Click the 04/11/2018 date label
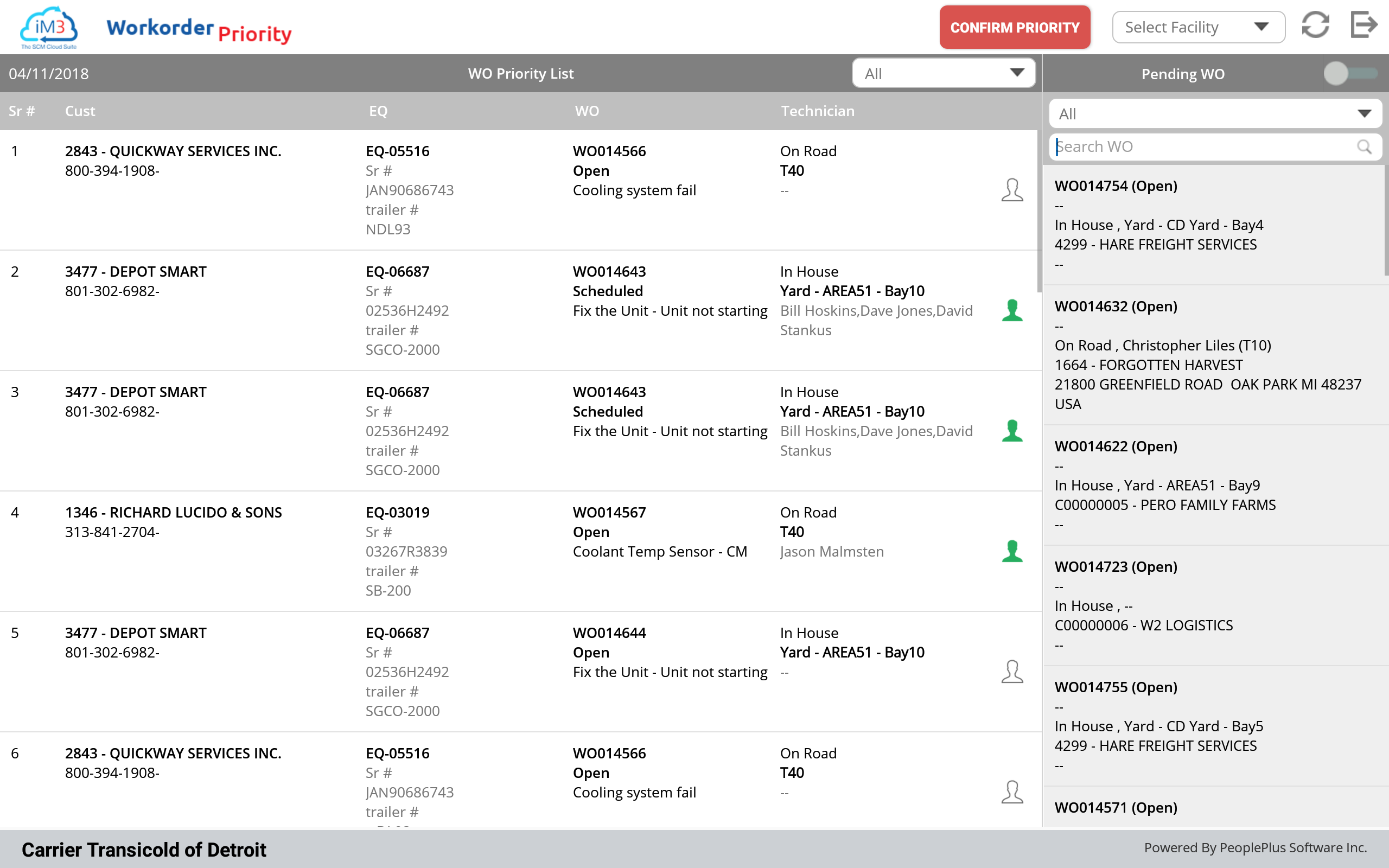Screen dimensions: 1389x868 tap(49, 73)
